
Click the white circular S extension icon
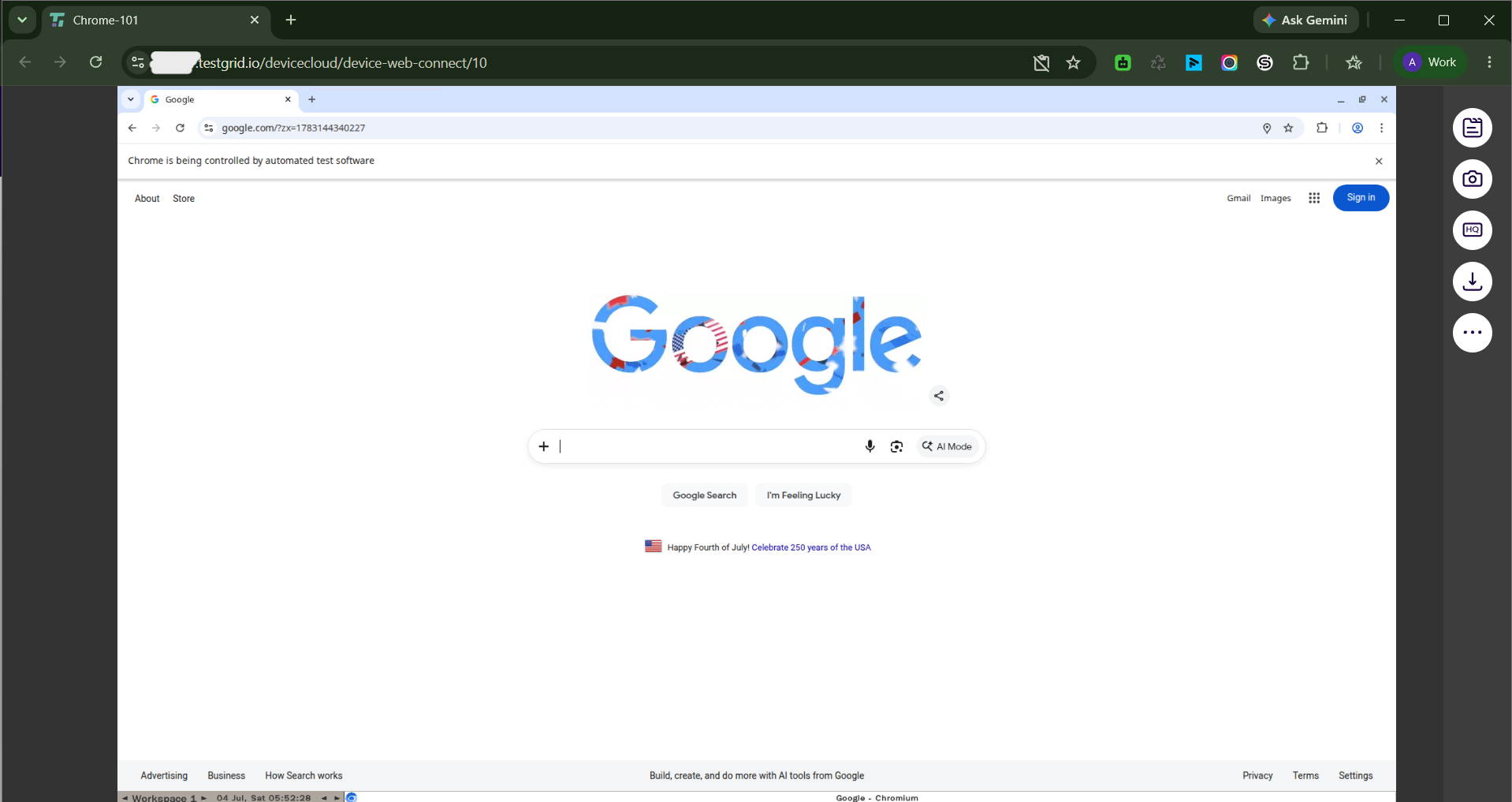1264,63
